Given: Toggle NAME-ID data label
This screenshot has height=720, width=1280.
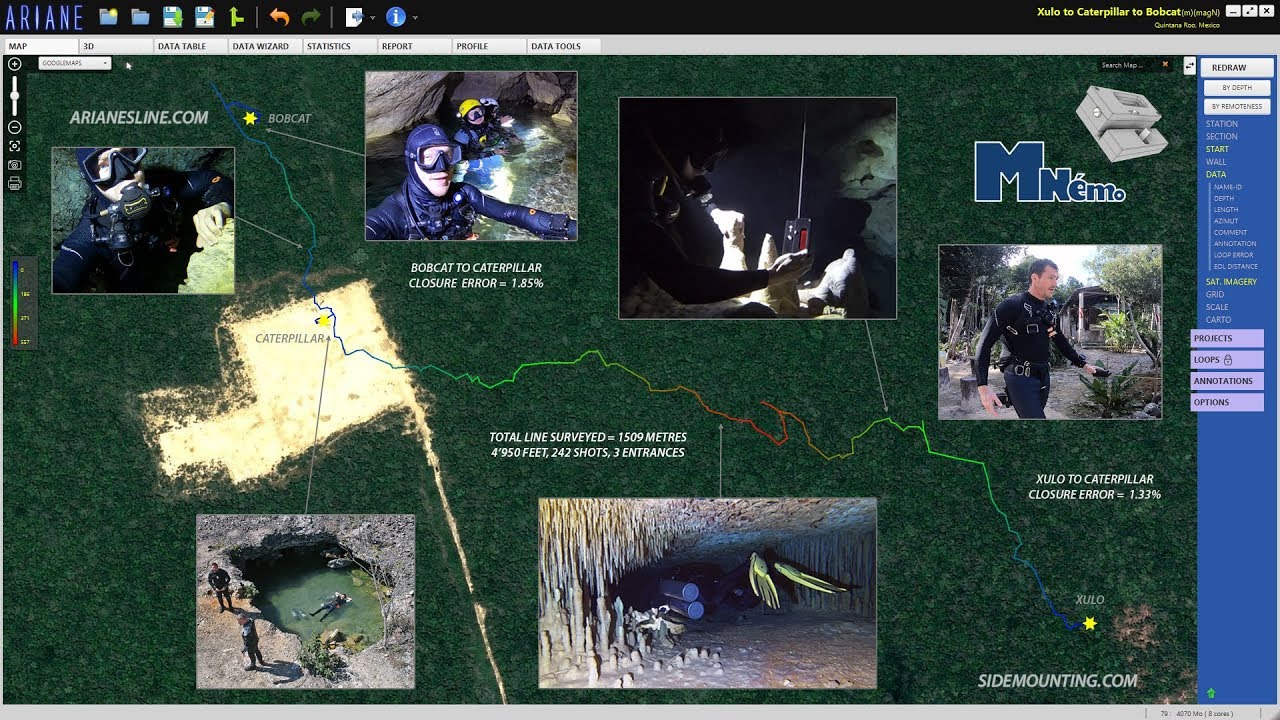Looking at the screenshot, I should pyautogui.click(x=1228, y=187).
